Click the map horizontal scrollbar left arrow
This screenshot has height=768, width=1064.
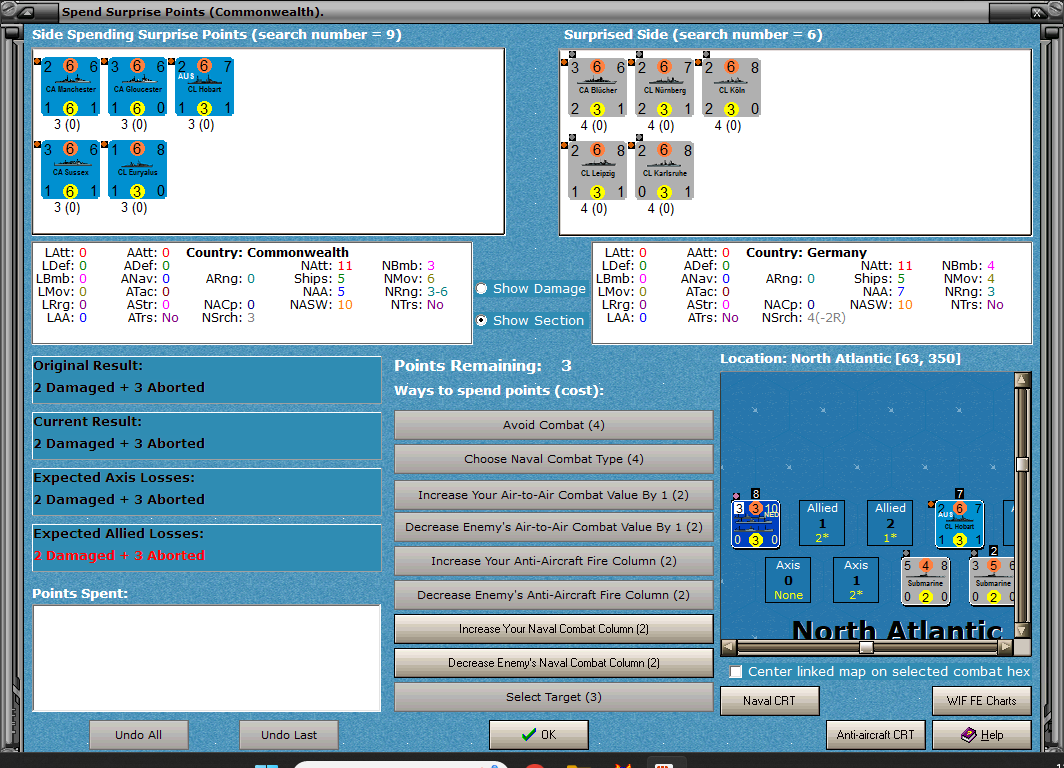click(729, 647)
